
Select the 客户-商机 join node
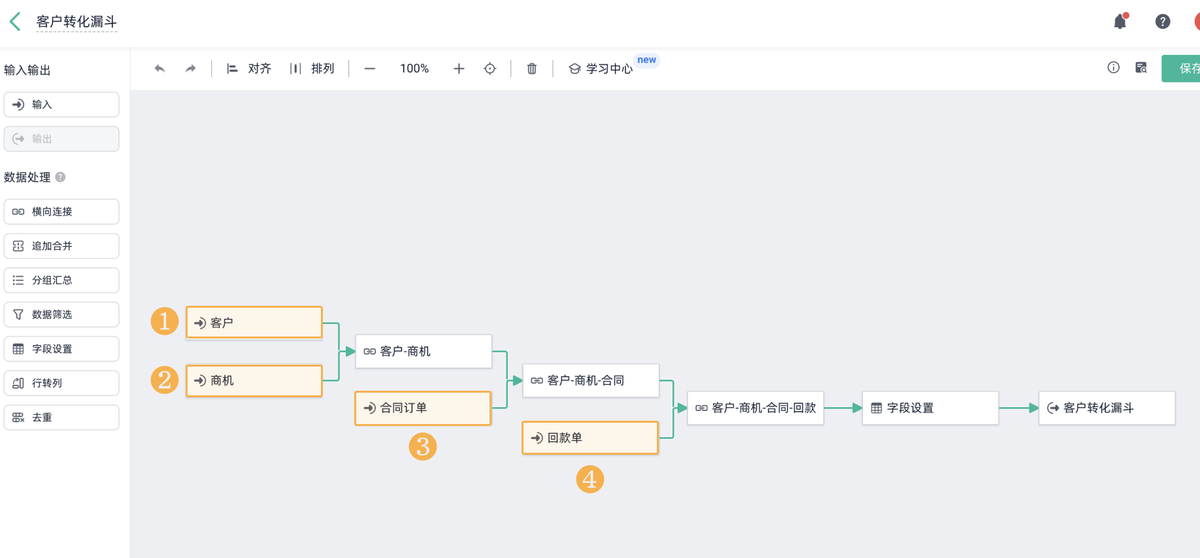(x=424, y=351)
